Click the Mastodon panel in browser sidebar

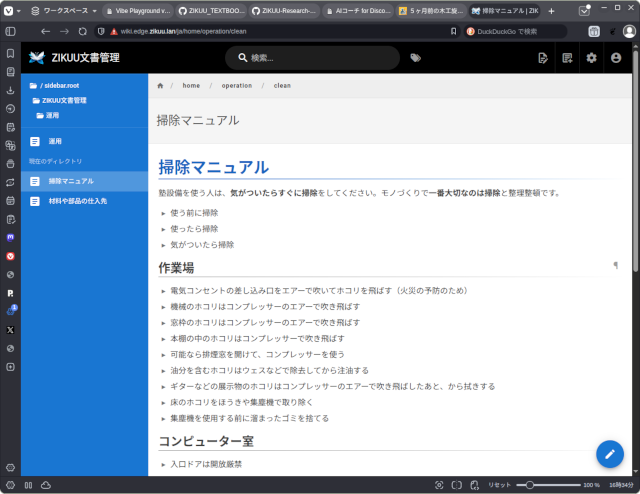(10, 237)
